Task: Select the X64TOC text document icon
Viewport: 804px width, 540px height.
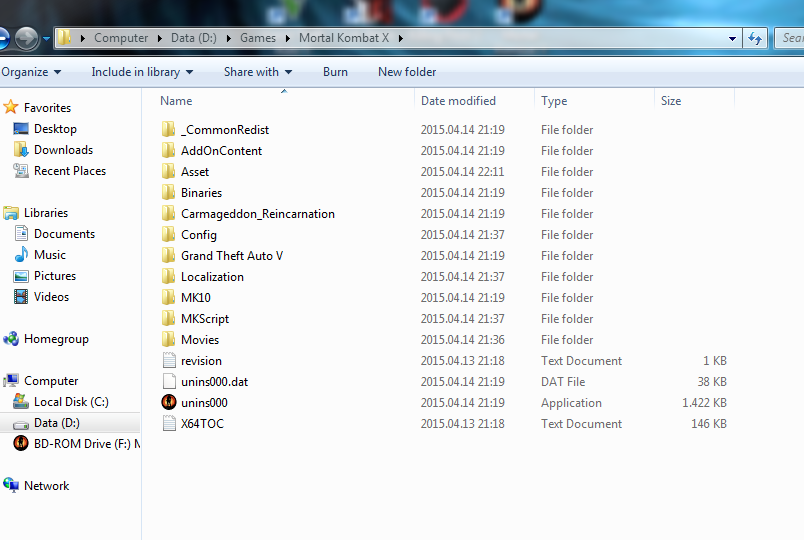Action: click(169, 424)
